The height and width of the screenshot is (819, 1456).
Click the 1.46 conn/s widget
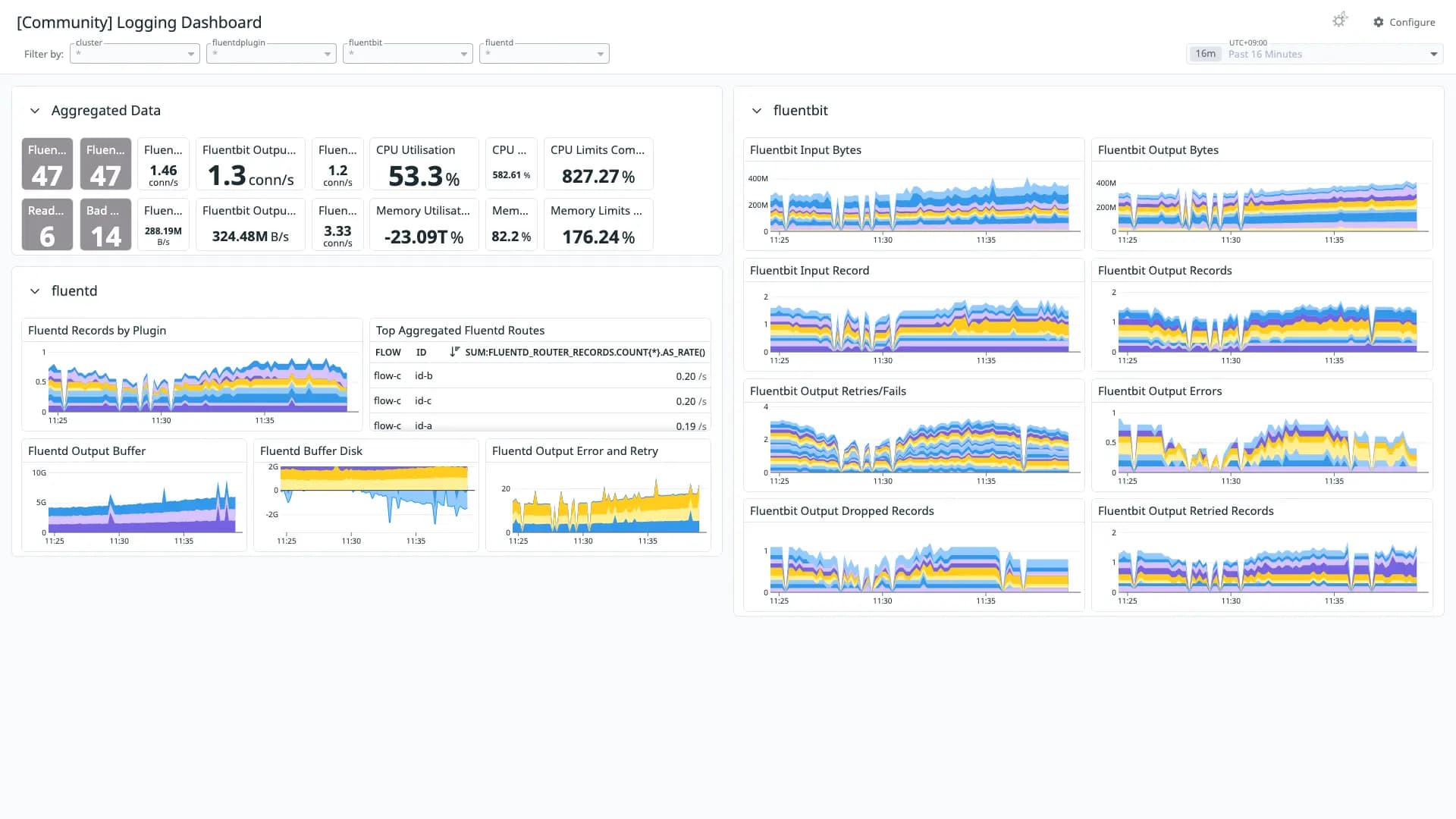coord(163,164)
